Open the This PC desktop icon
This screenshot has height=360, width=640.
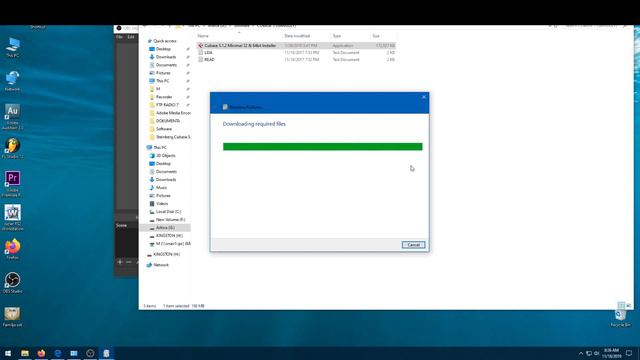click(x=13, y=47)
